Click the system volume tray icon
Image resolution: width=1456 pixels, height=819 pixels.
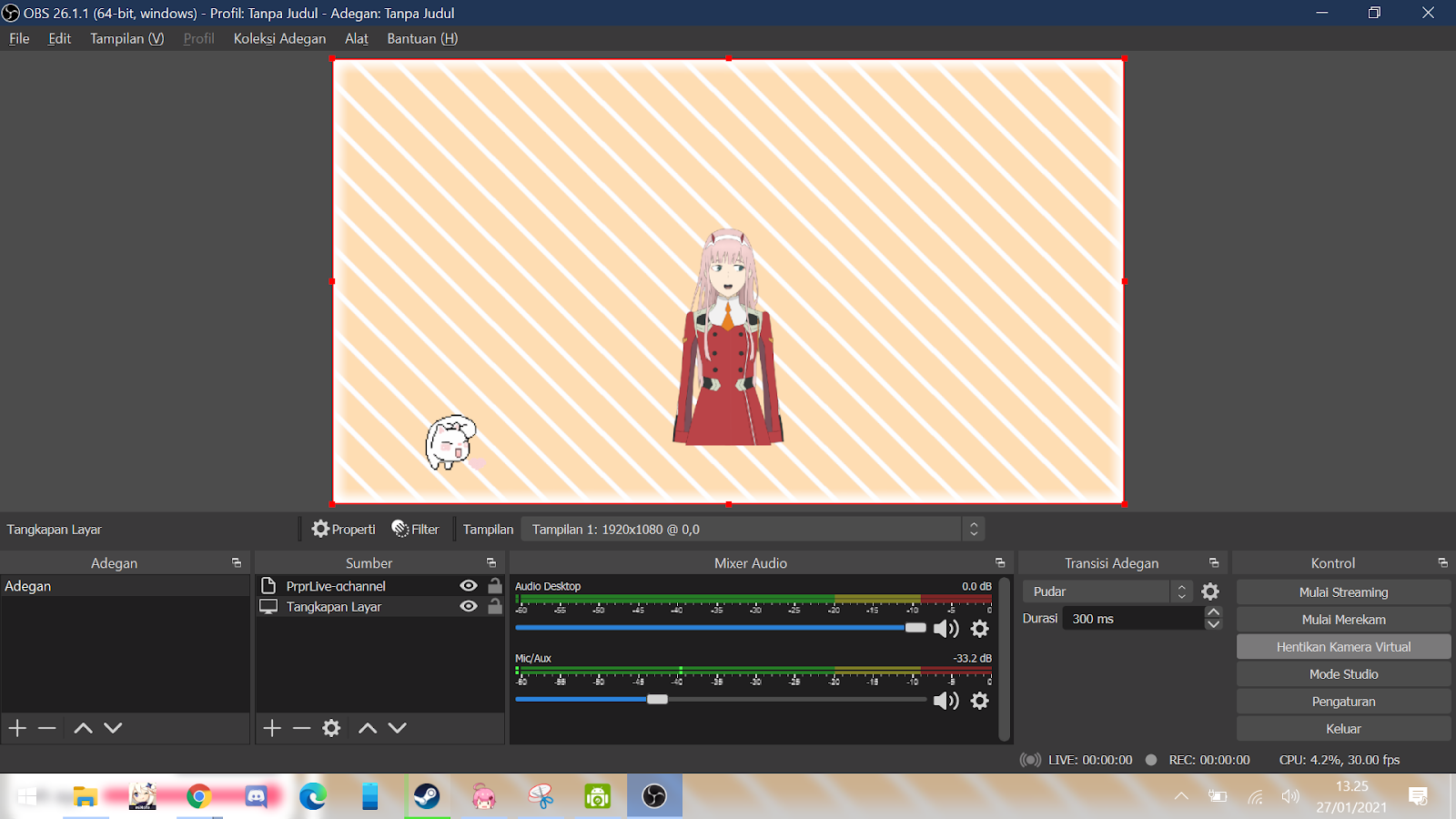pos(1290,796)
